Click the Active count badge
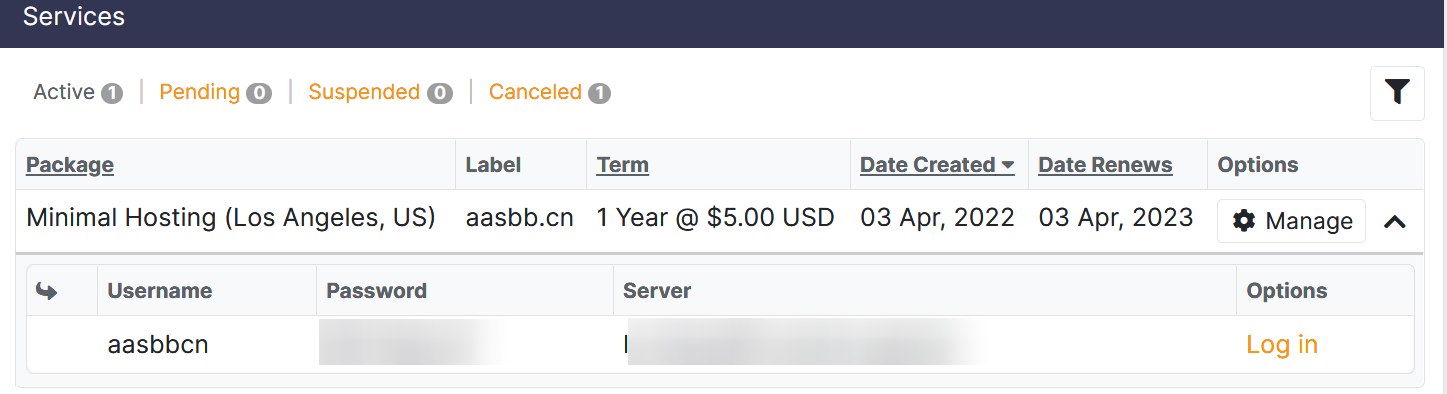This screenshot has height=394, width=1447. [111, 93]
